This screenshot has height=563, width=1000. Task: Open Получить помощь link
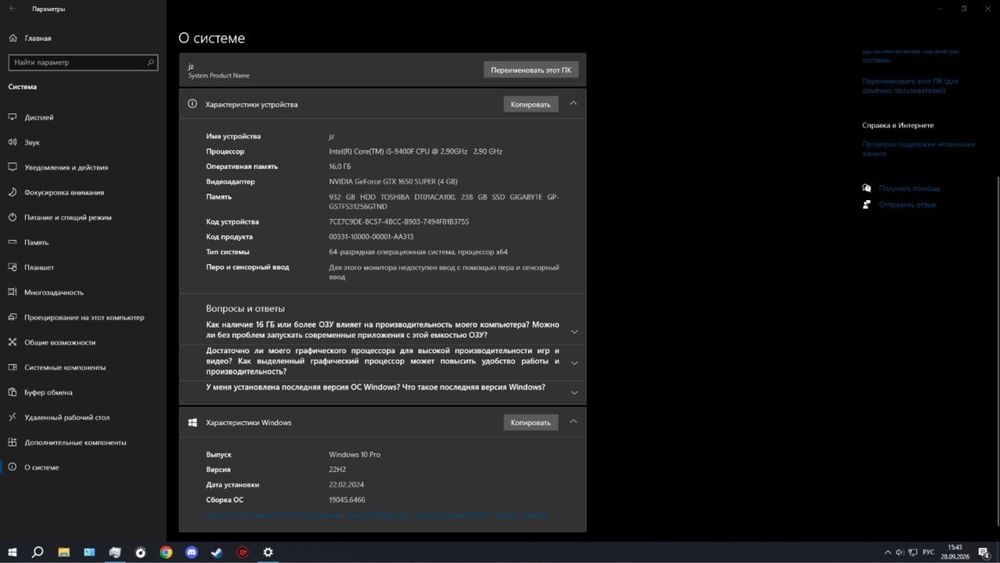click(909, 188)
